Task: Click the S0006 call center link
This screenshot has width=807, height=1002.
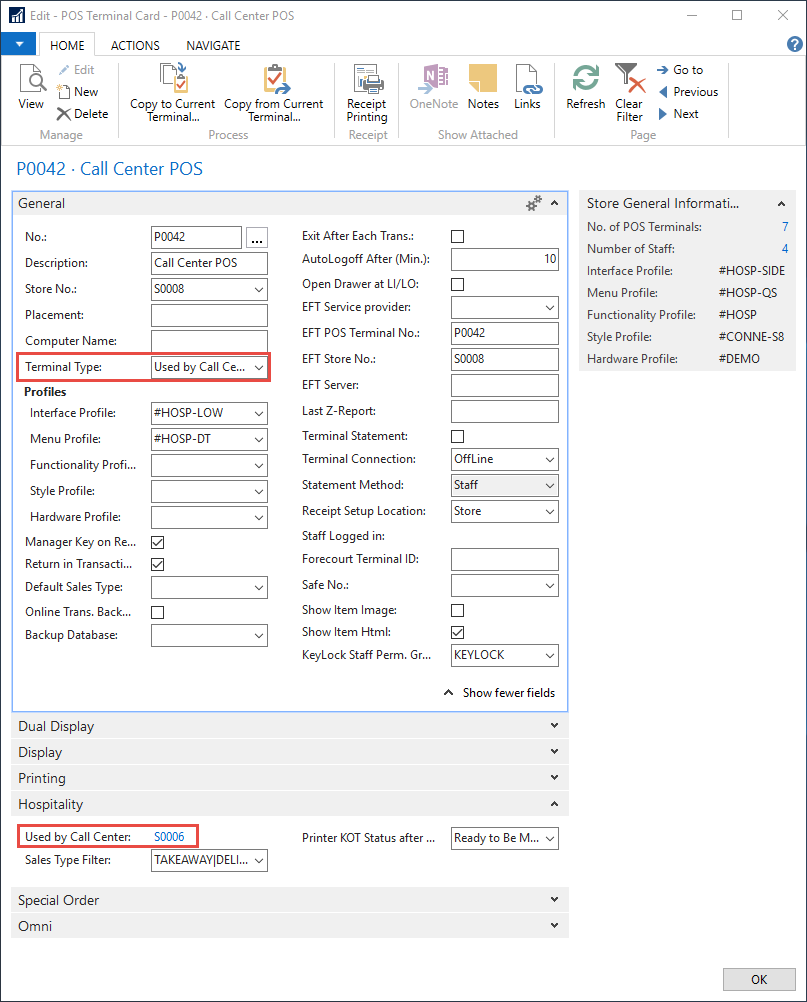Action: tap(169, 837)
